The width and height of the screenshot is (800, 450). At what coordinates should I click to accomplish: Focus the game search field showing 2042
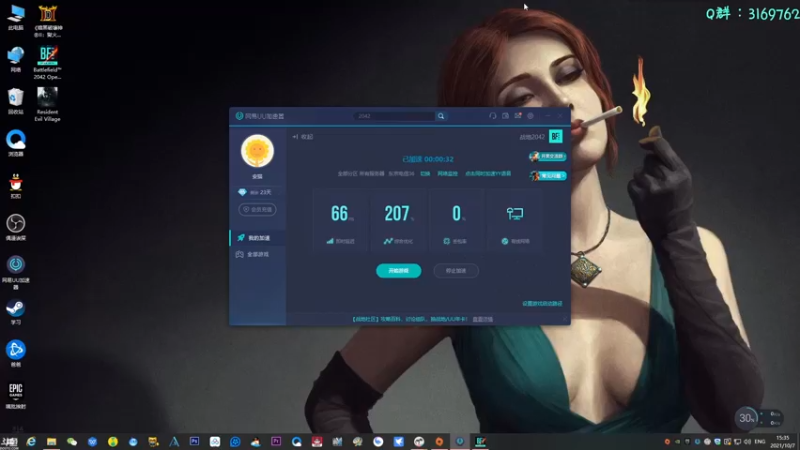coord(394,116)
